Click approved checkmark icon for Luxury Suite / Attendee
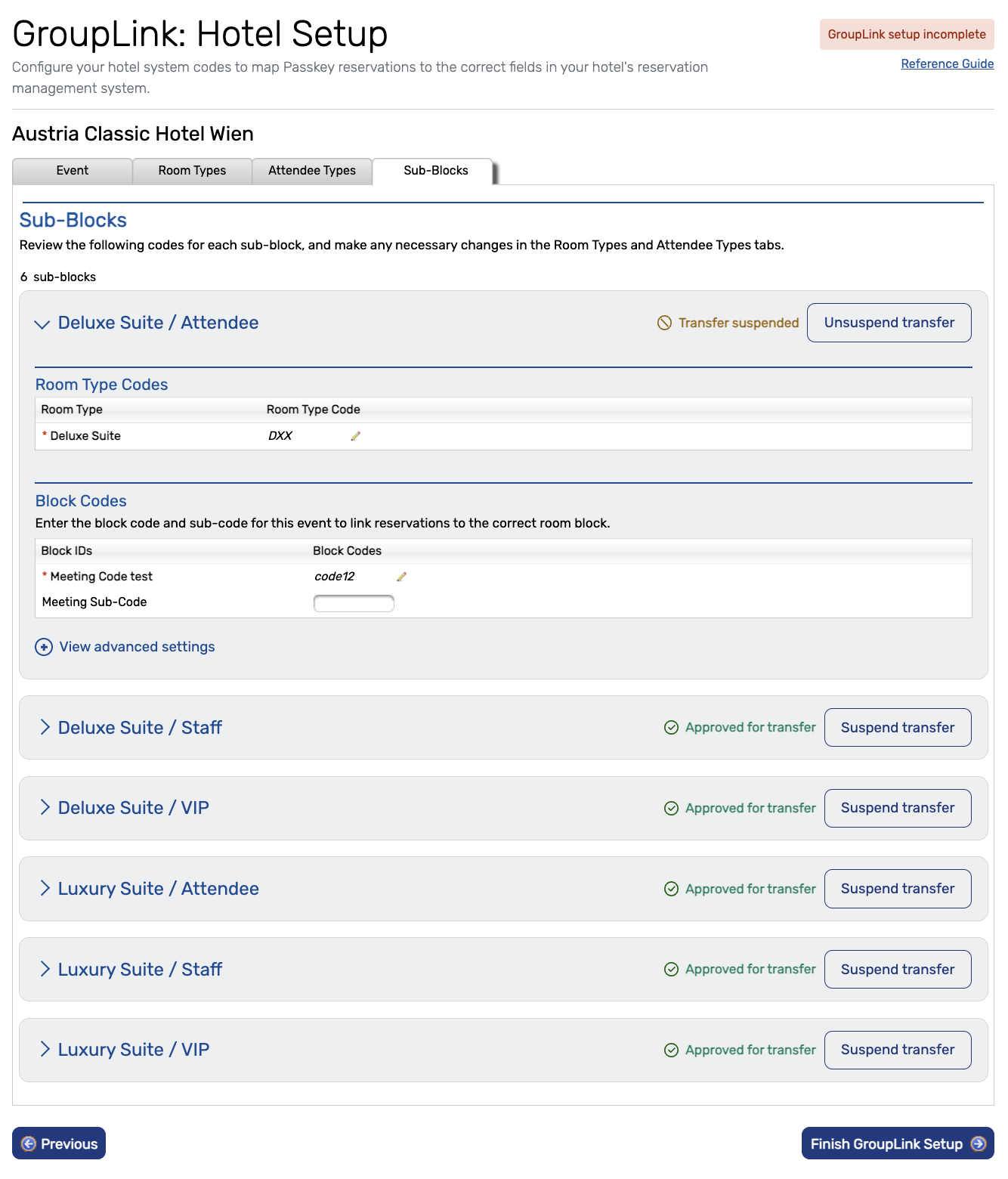The height and width of the screenshot is (1179, 1008). pos(671,889)
